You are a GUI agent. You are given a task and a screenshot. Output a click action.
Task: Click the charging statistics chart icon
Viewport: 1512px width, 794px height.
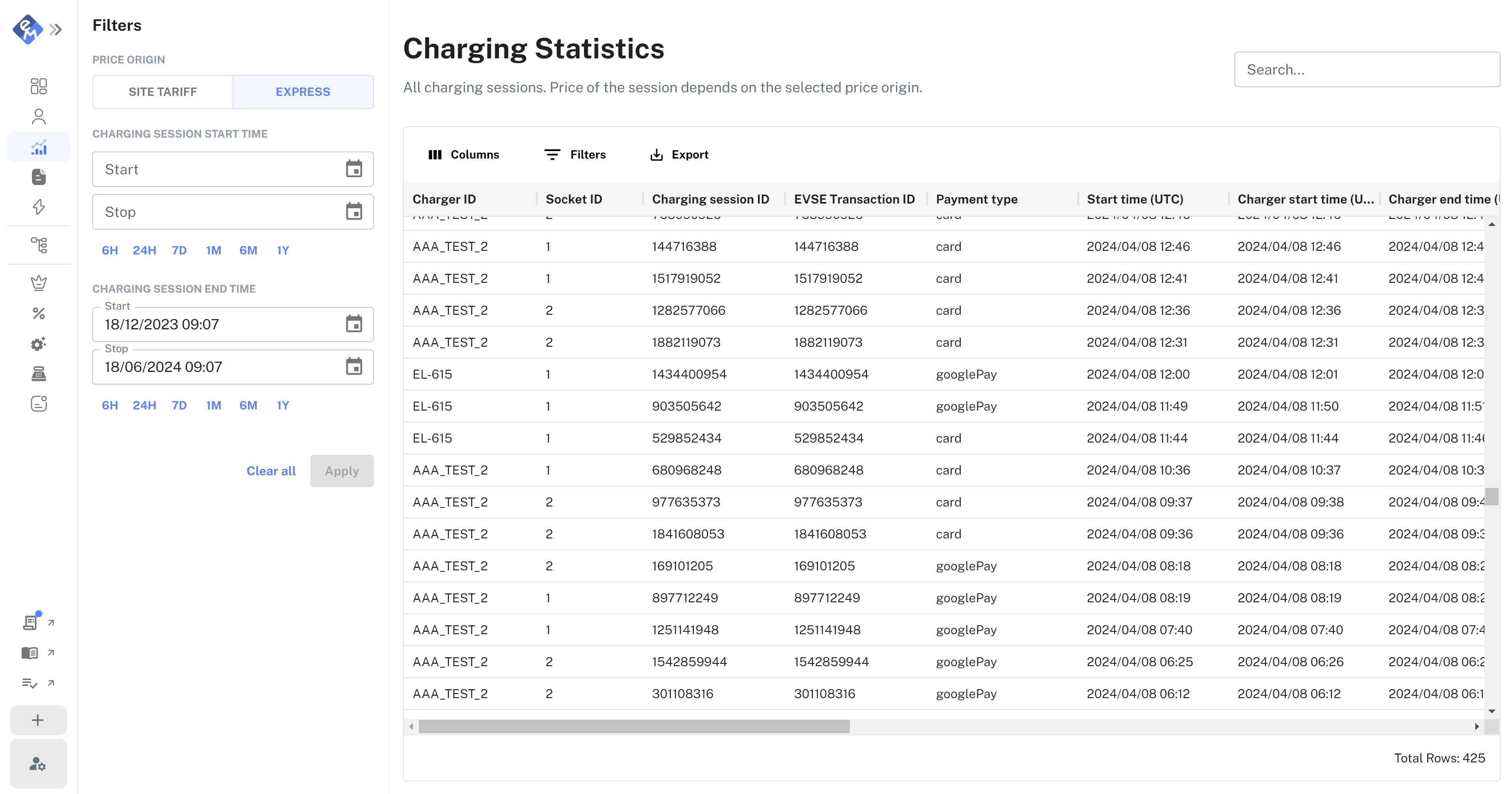(39, 147)
